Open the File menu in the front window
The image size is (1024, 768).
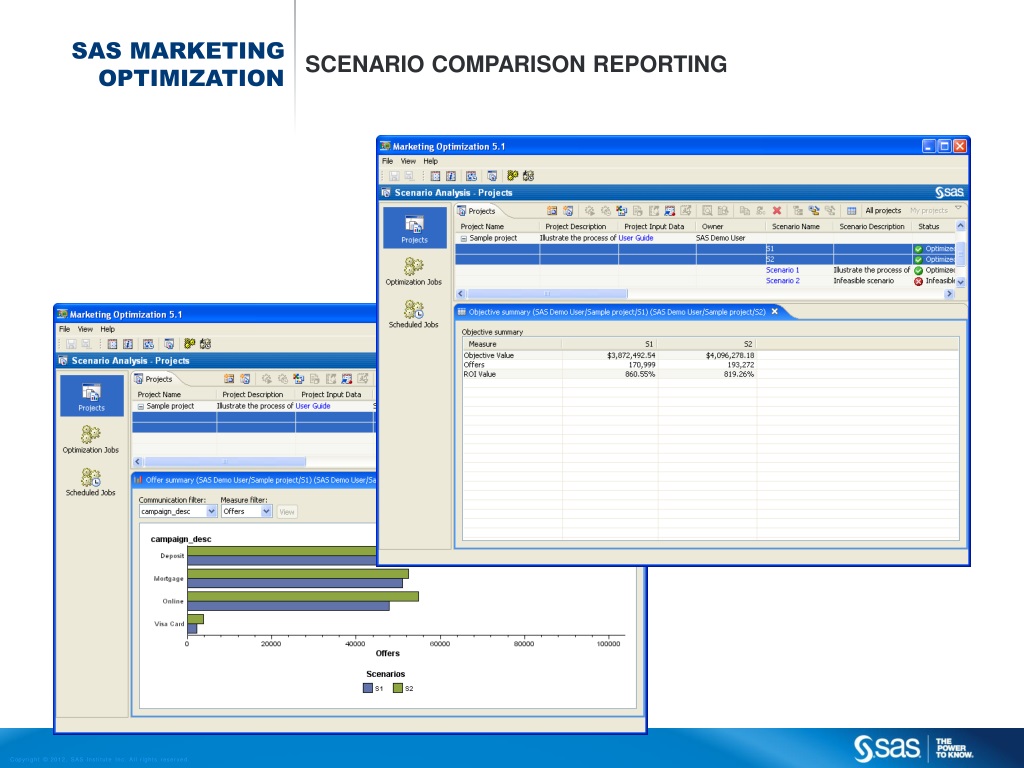coord(387,161)
